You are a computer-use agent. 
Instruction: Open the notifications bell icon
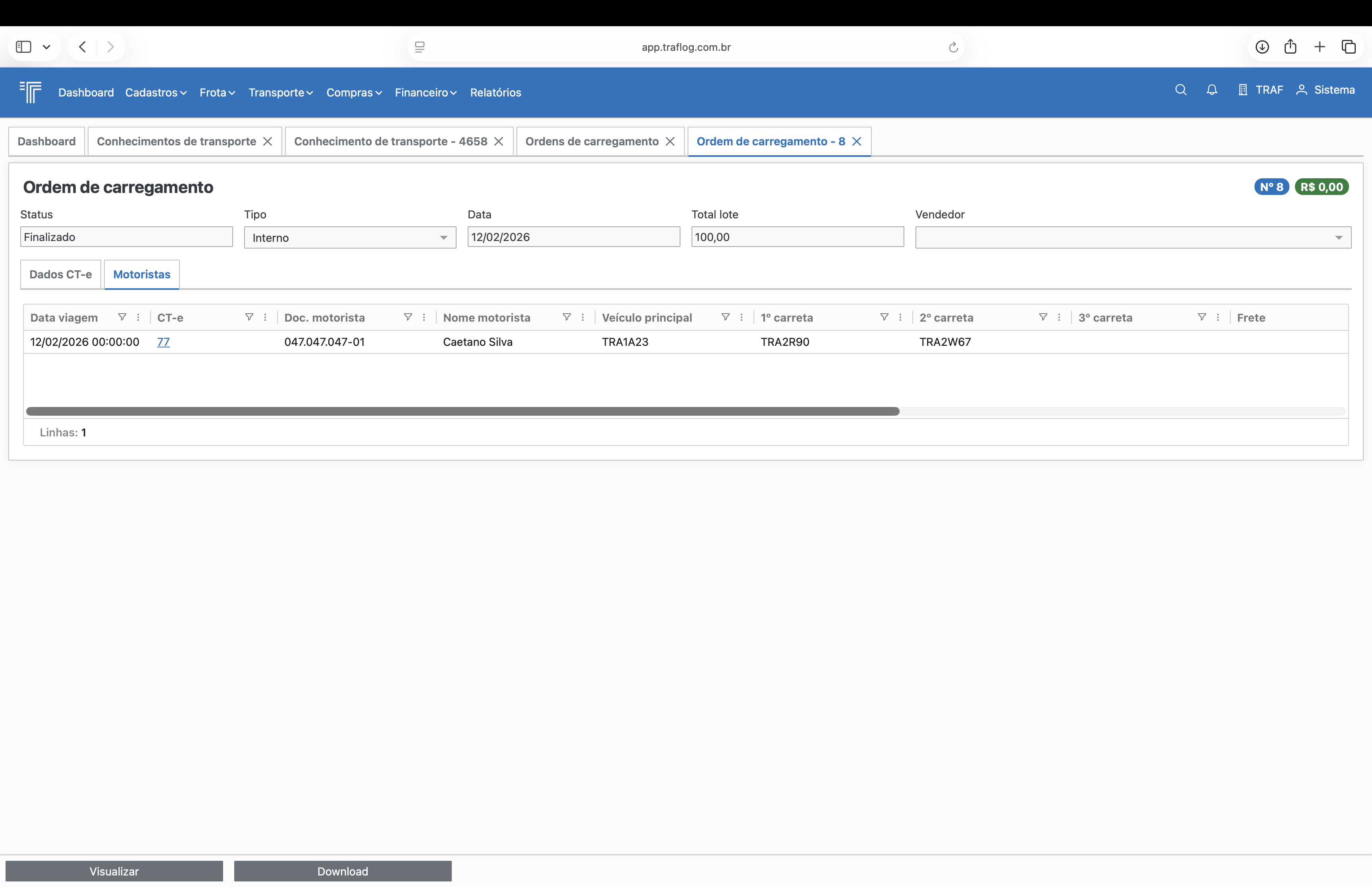[x=1211, y=90]
